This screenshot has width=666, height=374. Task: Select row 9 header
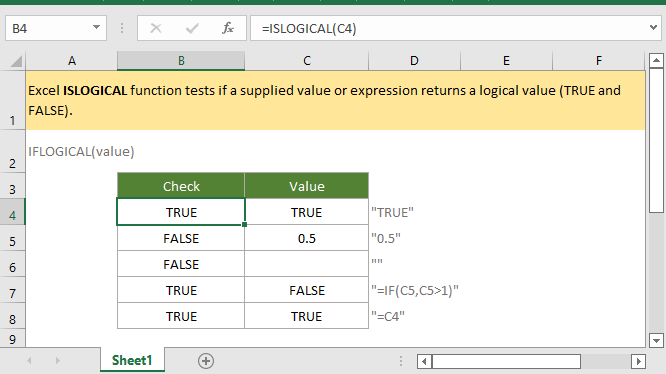coord(13,338)
